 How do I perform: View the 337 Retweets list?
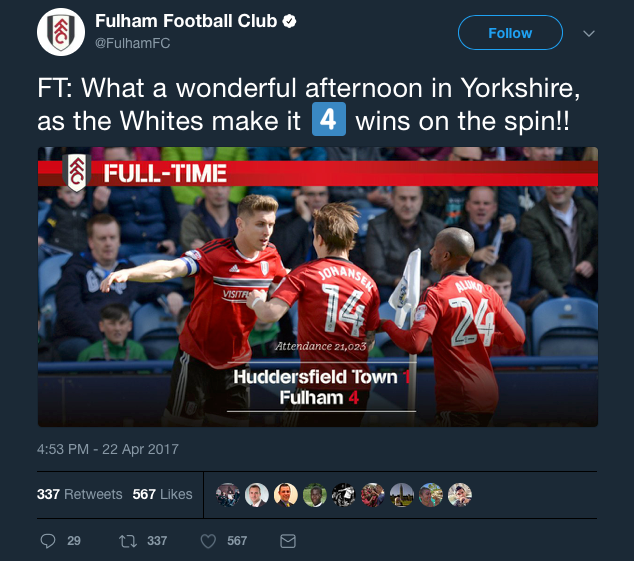[x=80, y=494]
